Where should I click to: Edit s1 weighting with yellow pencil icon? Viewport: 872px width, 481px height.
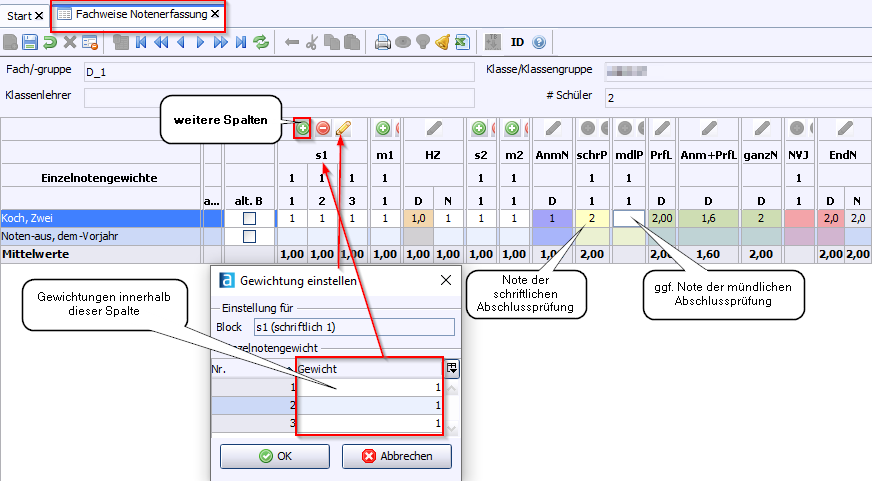(343, 128)
